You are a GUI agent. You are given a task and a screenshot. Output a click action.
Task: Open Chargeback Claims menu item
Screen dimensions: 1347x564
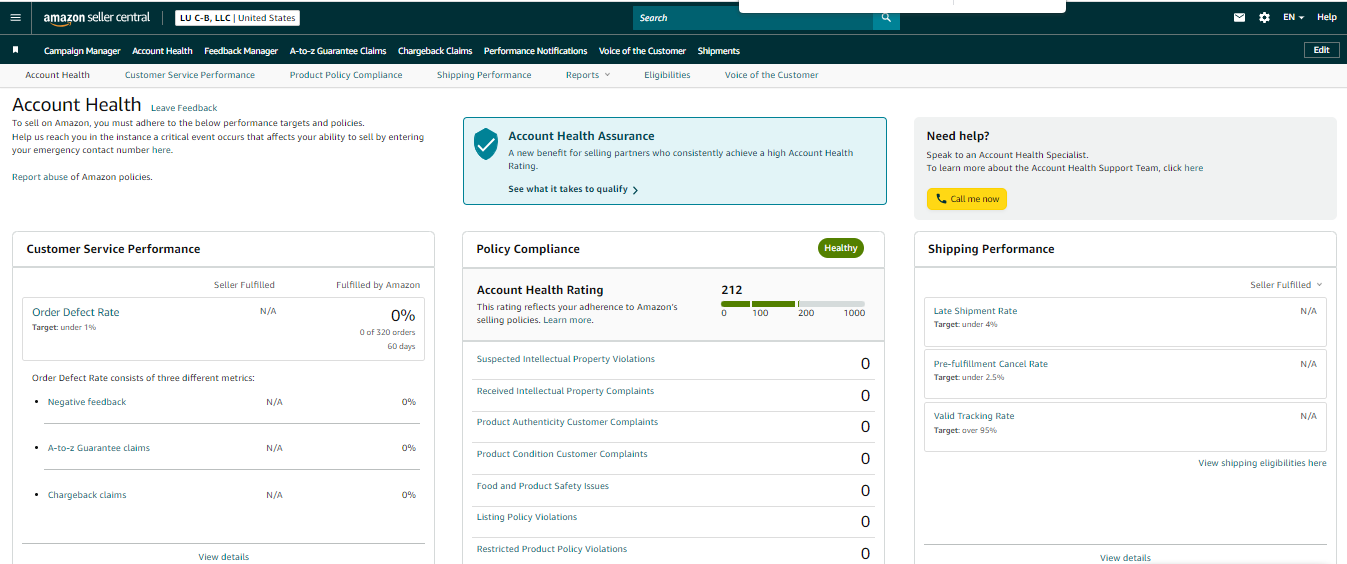(435, 51)
